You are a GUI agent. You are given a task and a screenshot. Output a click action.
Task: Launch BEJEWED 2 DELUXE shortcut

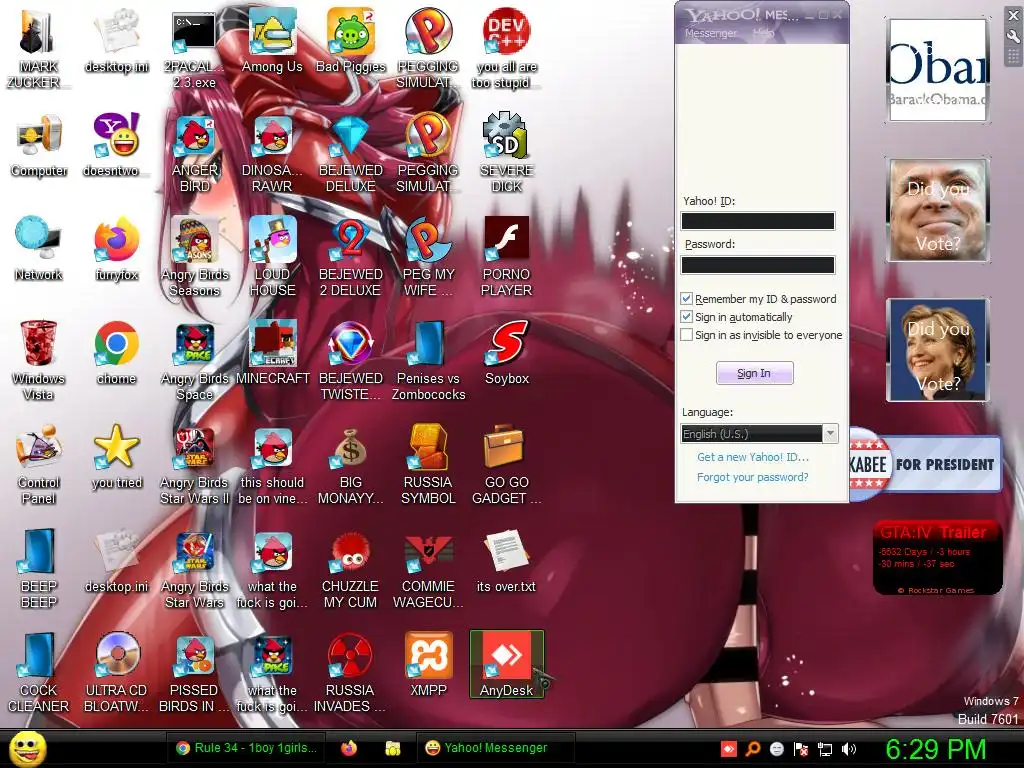pyautogui.click(x=351, y=257)
